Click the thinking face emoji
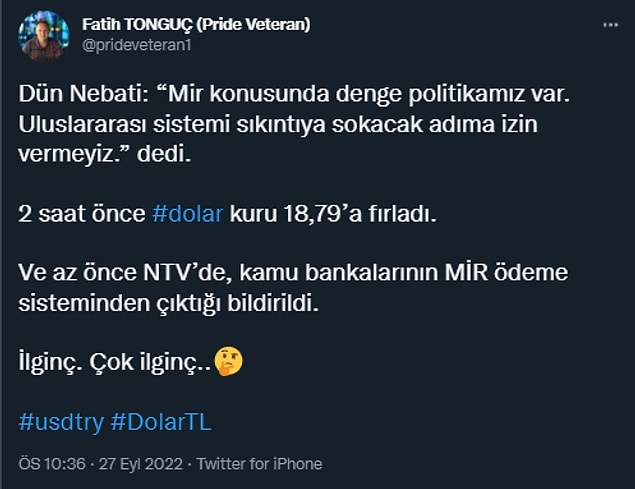The height and width of the screenshot is (489, 635). click(231, 363)
